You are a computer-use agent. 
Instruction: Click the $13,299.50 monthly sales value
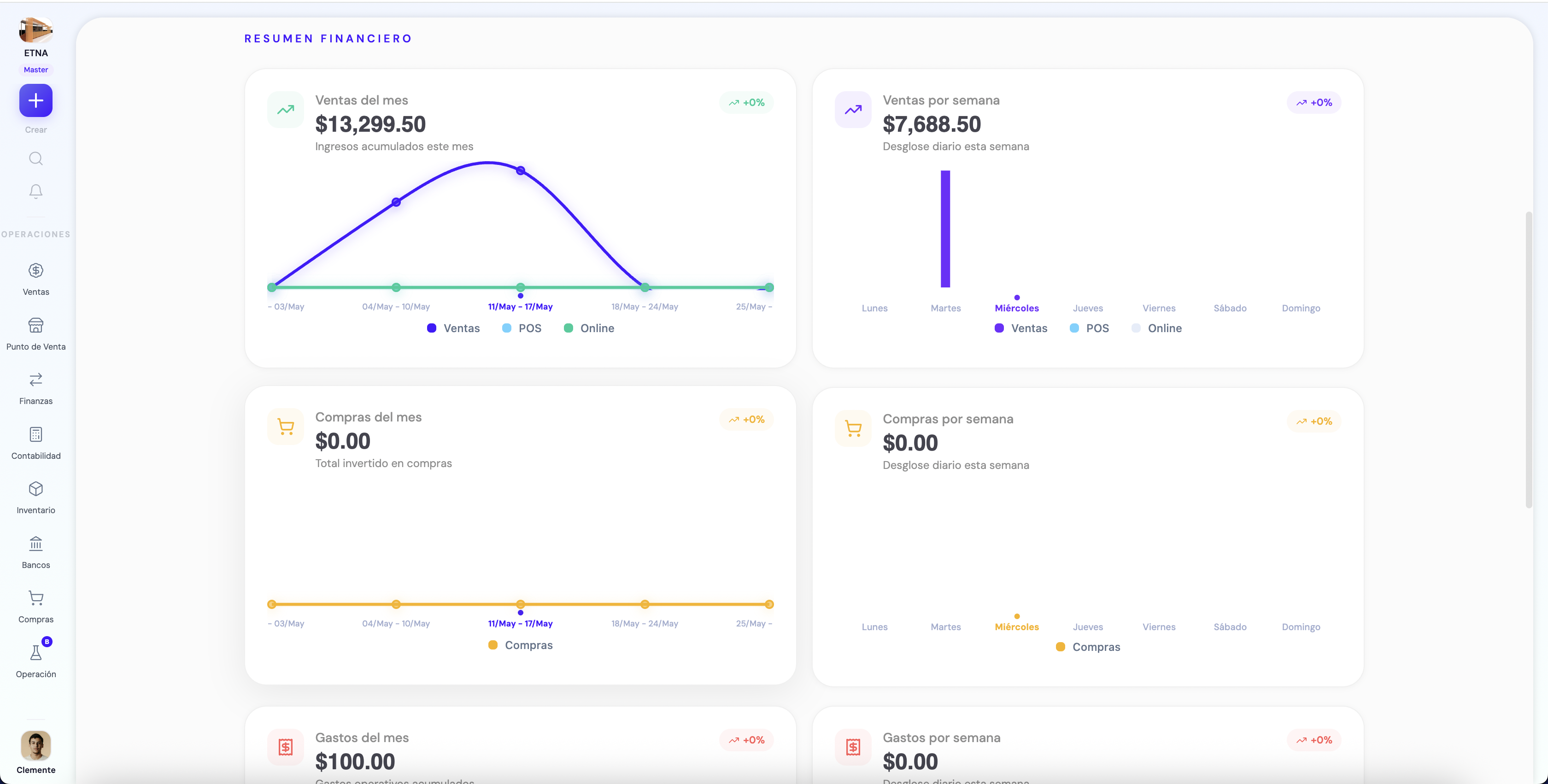pos(370,124)
